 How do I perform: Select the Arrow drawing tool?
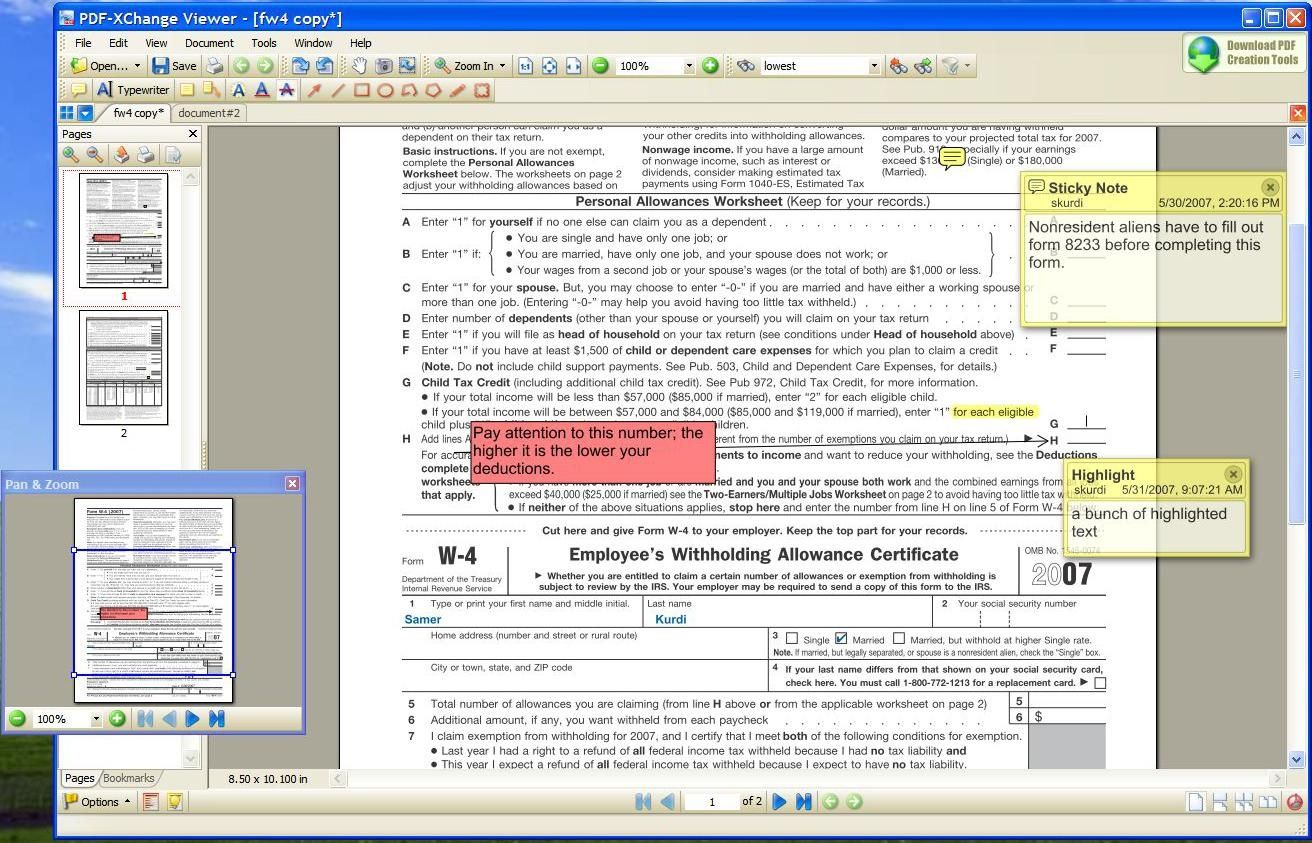tap(314, 90)
